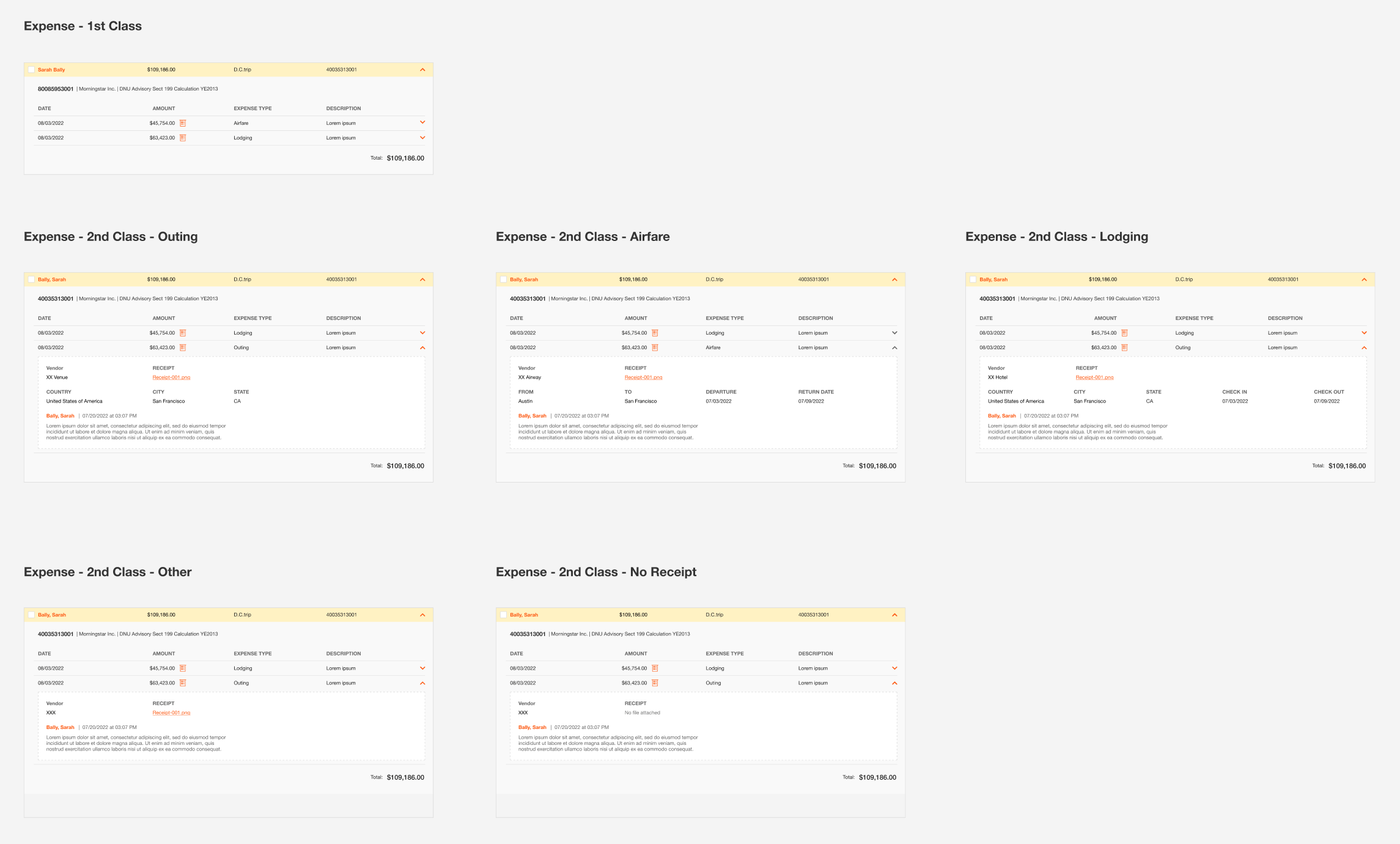Tick the header checkbox in 2nd Class Airfare panel

click(x=503, y=279)
